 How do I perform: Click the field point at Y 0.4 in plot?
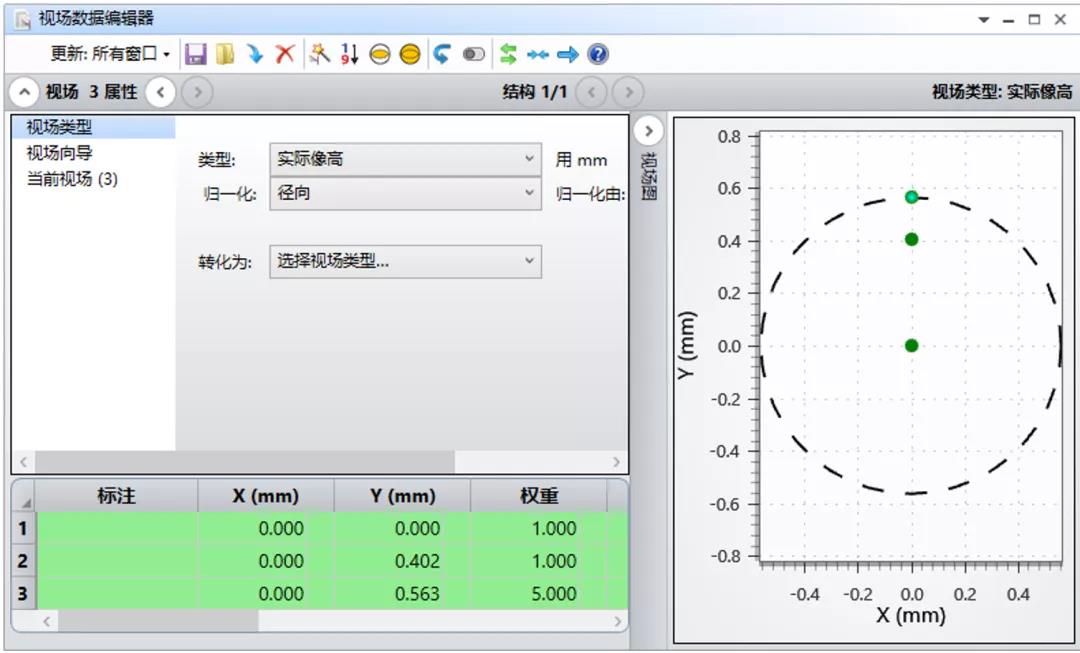point(911,239)
